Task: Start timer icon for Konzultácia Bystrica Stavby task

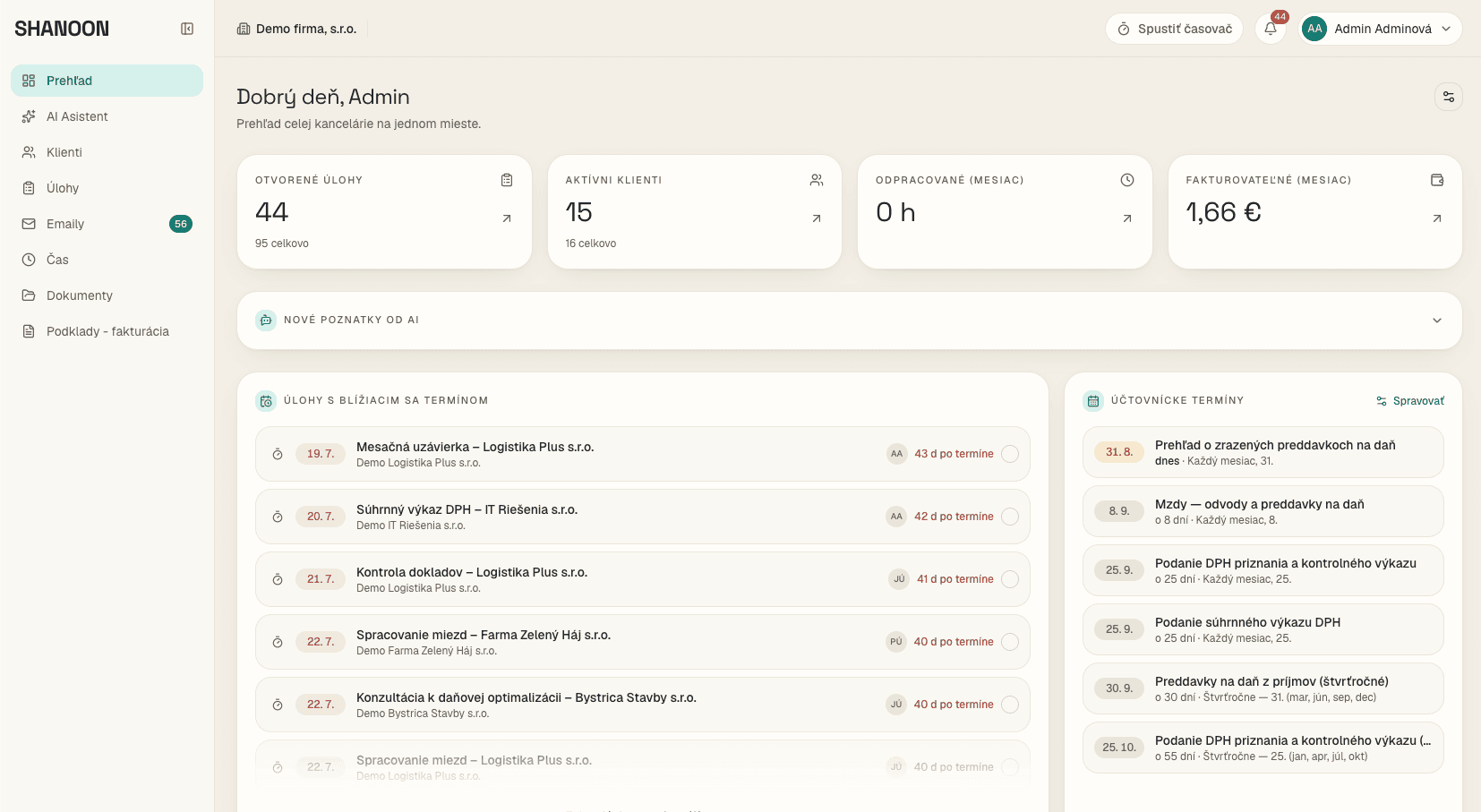Action: (x=278, y=705)
